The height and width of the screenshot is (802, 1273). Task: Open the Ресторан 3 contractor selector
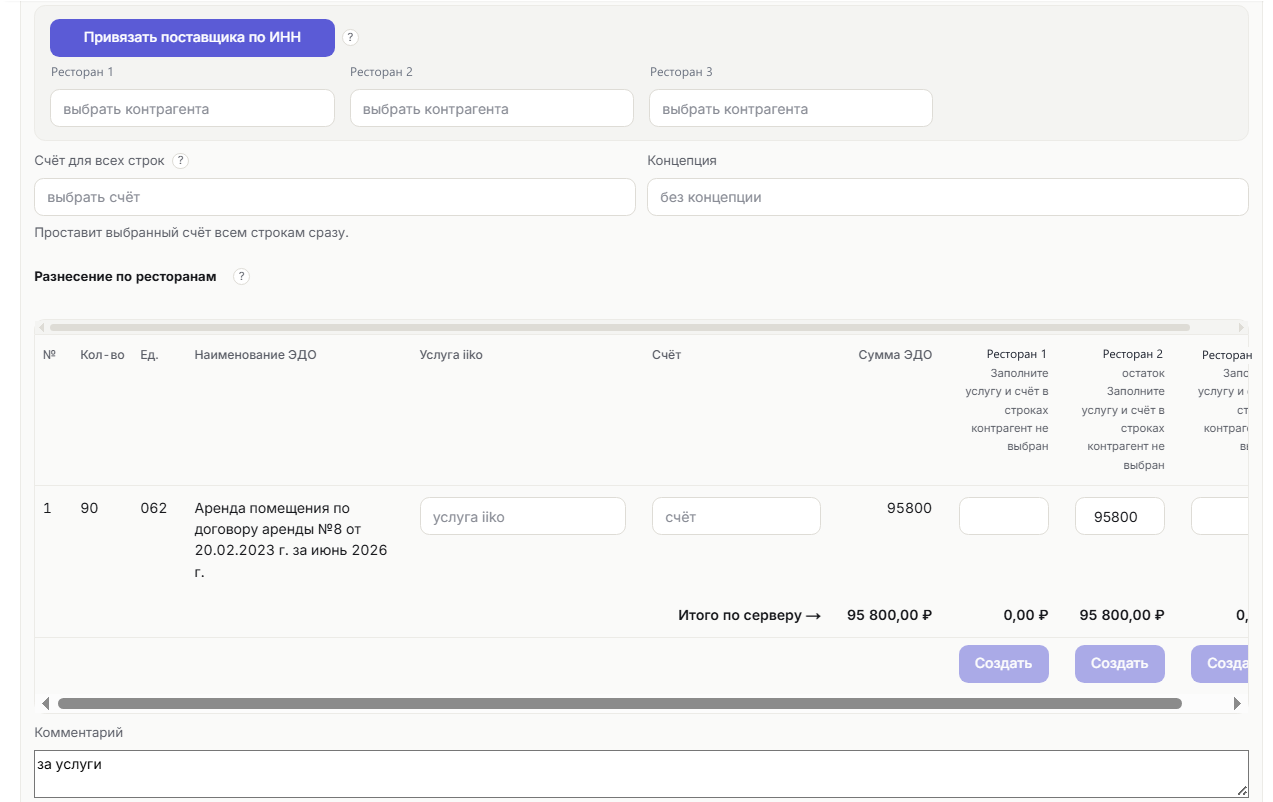791,108
